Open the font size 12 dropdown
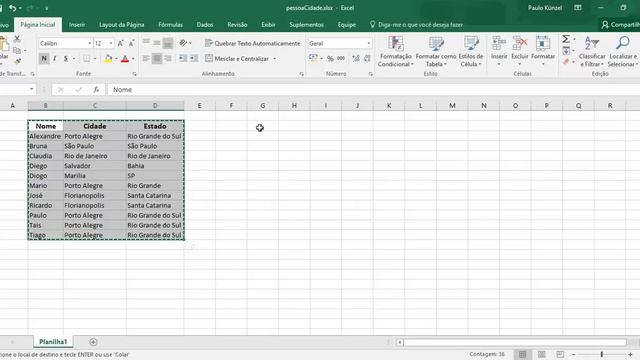The image size is (640, 360). pyautogui.click(x=111, y=43)
